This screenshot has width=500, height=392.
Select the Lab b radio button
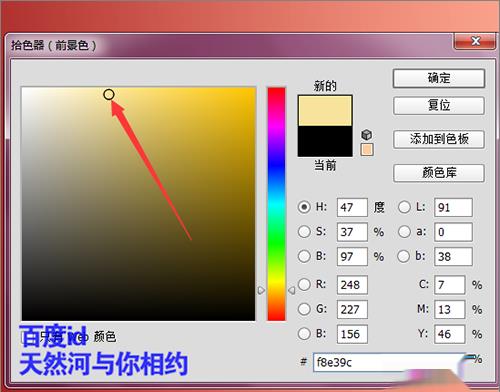(404, 256)
